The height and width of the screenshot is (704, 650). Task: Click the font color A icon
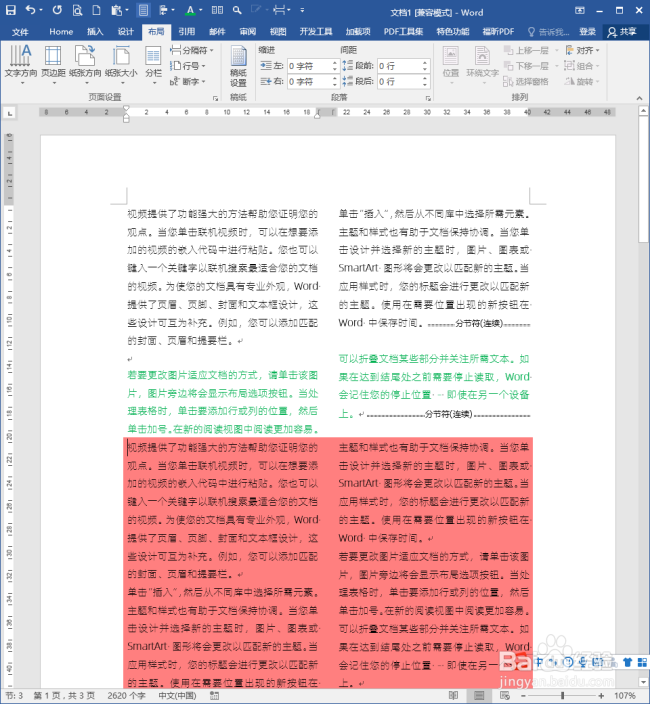(191, 10)
